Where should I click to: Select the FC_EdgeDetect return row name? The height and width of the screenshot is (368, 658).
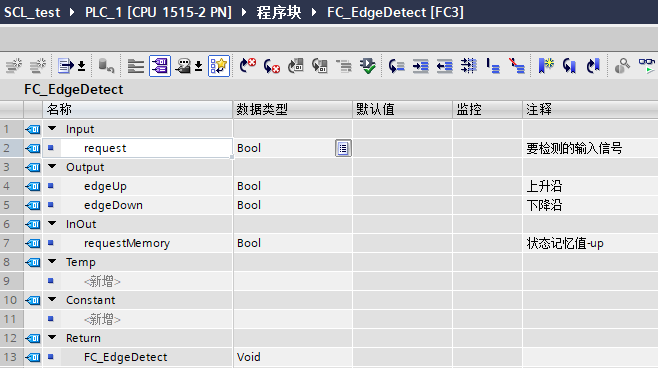pyautogui.click(x=125, y=357)
